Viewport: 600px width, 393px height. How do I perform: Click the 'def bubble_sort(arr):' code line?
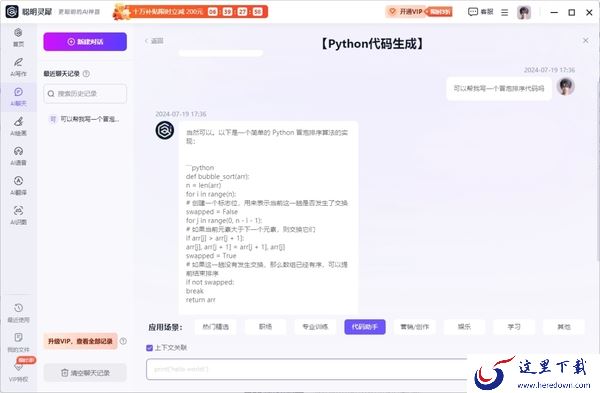coord(217,176)
